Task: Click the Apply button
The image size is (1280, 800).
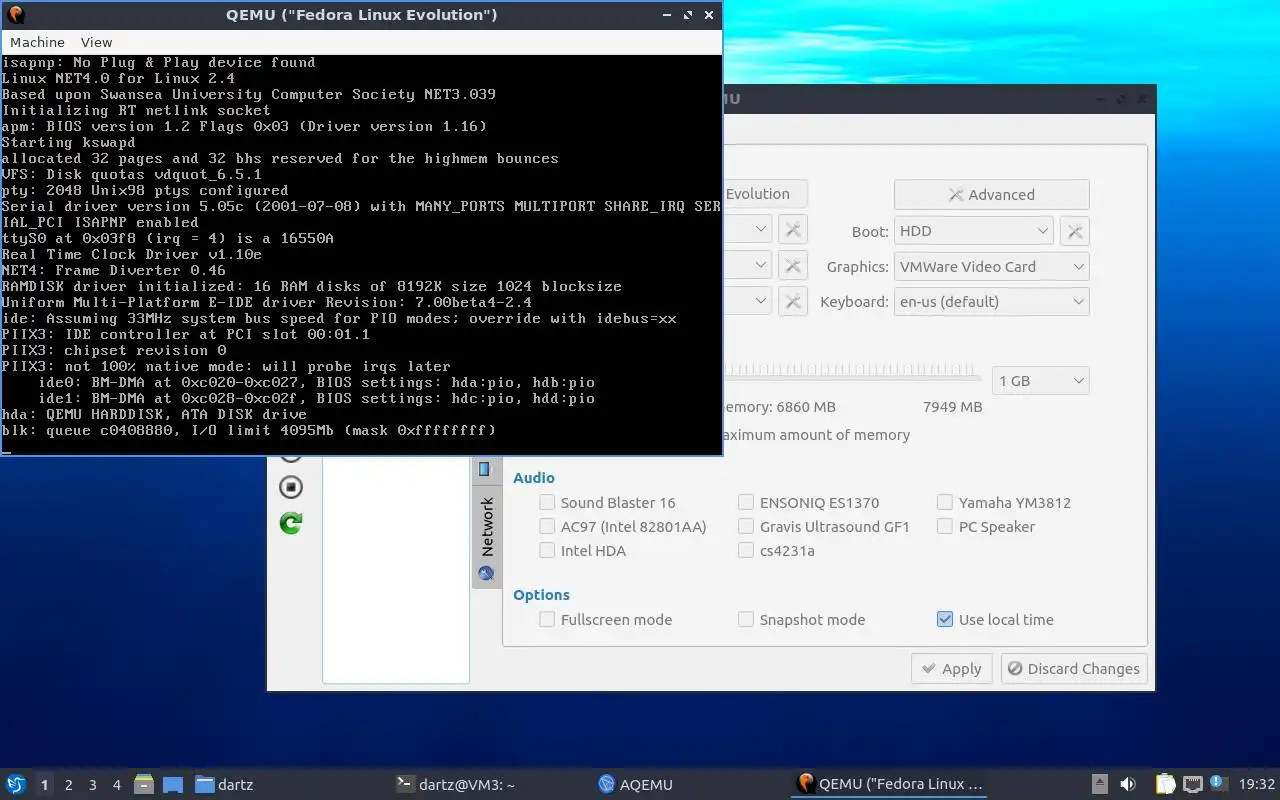Action: click(x=951, y=669)
